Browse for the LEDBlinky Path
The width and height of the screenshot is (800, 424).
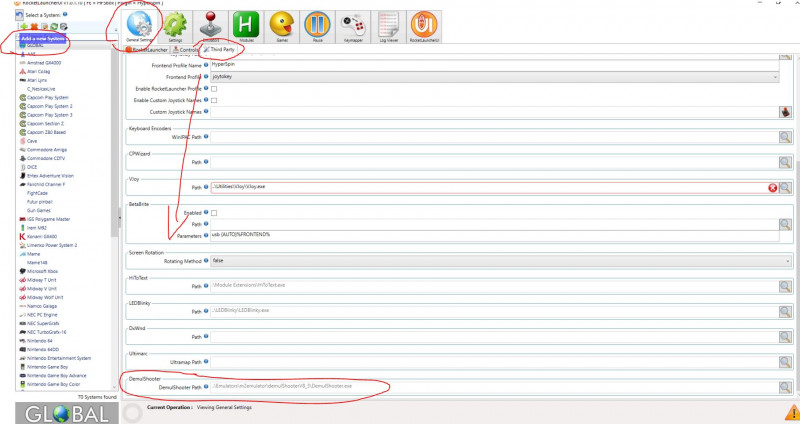[x=785, y=311]
